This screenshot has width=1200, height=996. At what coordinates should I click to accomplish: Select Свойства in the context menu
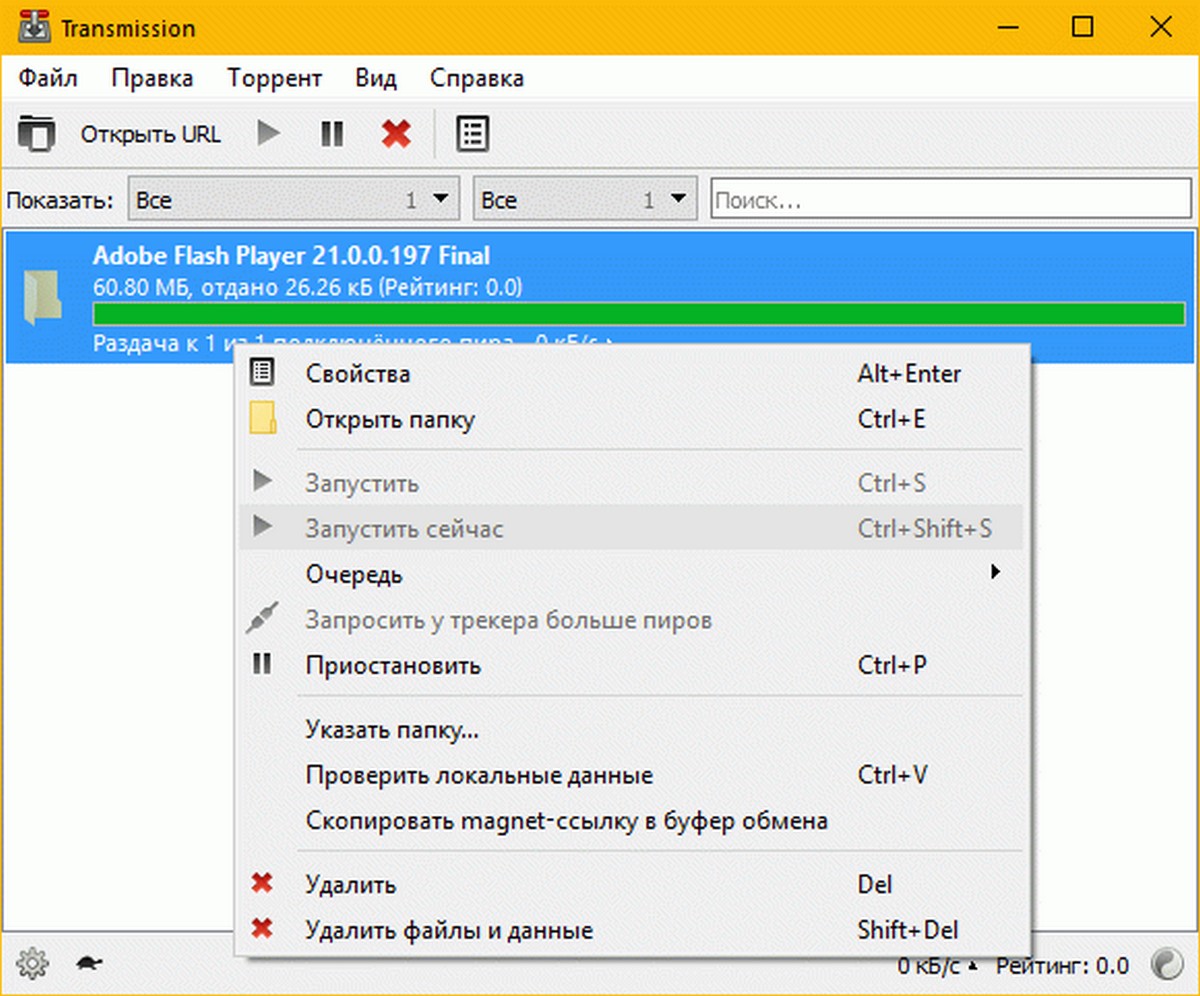[631, 374]
